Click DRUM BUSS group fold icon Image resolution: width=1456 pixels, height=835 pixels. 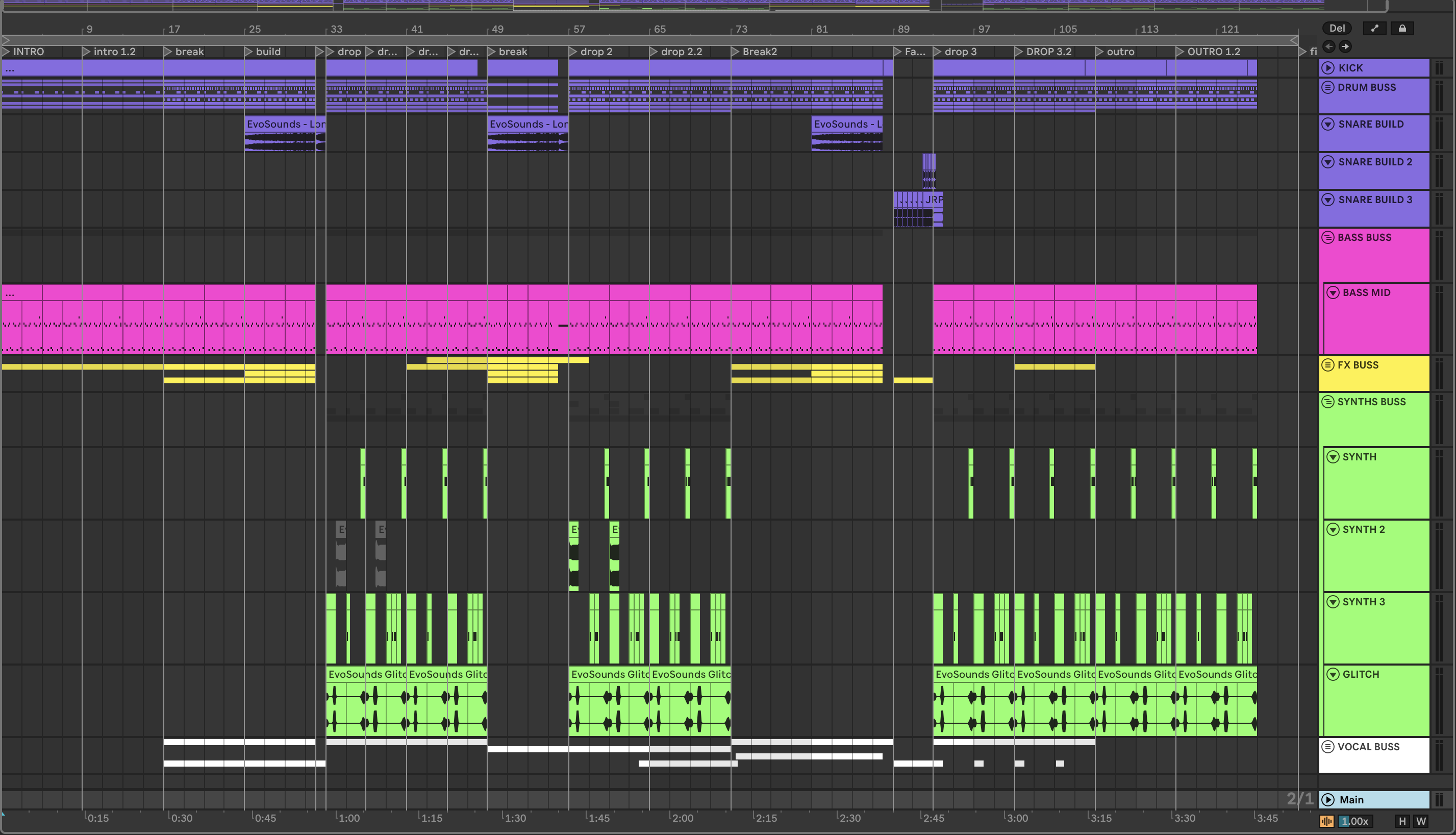pos(1327,87)
